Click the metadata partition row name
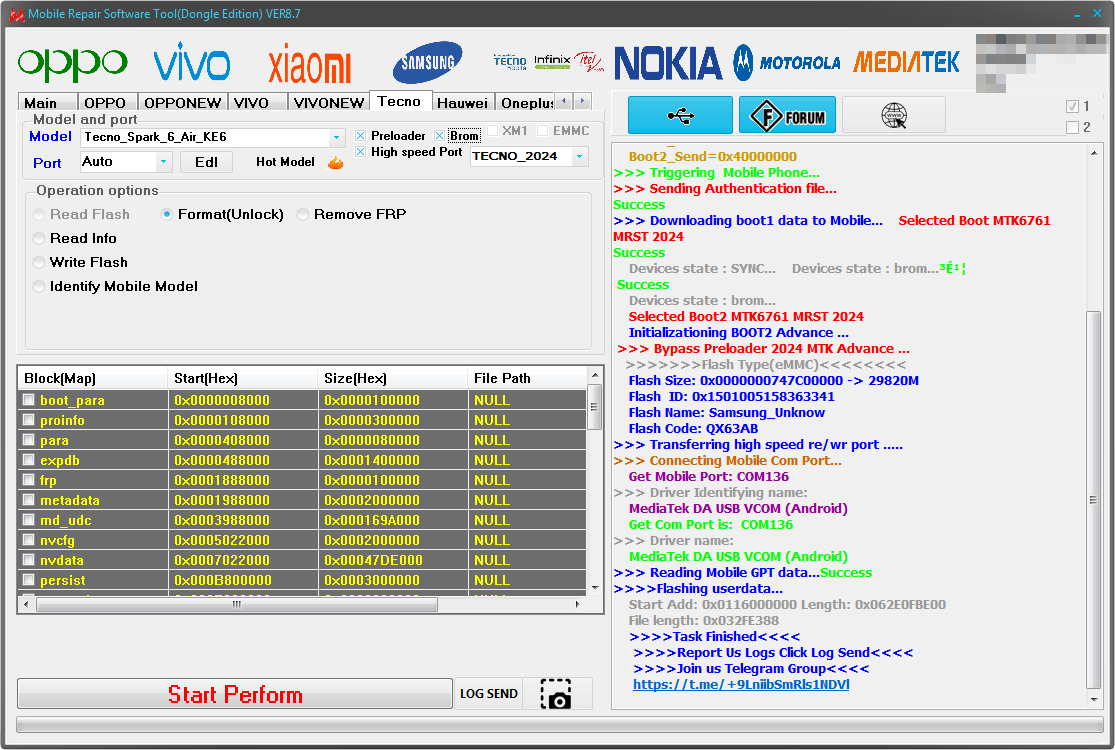This screenshot has height=750, width=1115. pyautogui.click(x=70, y=500)
